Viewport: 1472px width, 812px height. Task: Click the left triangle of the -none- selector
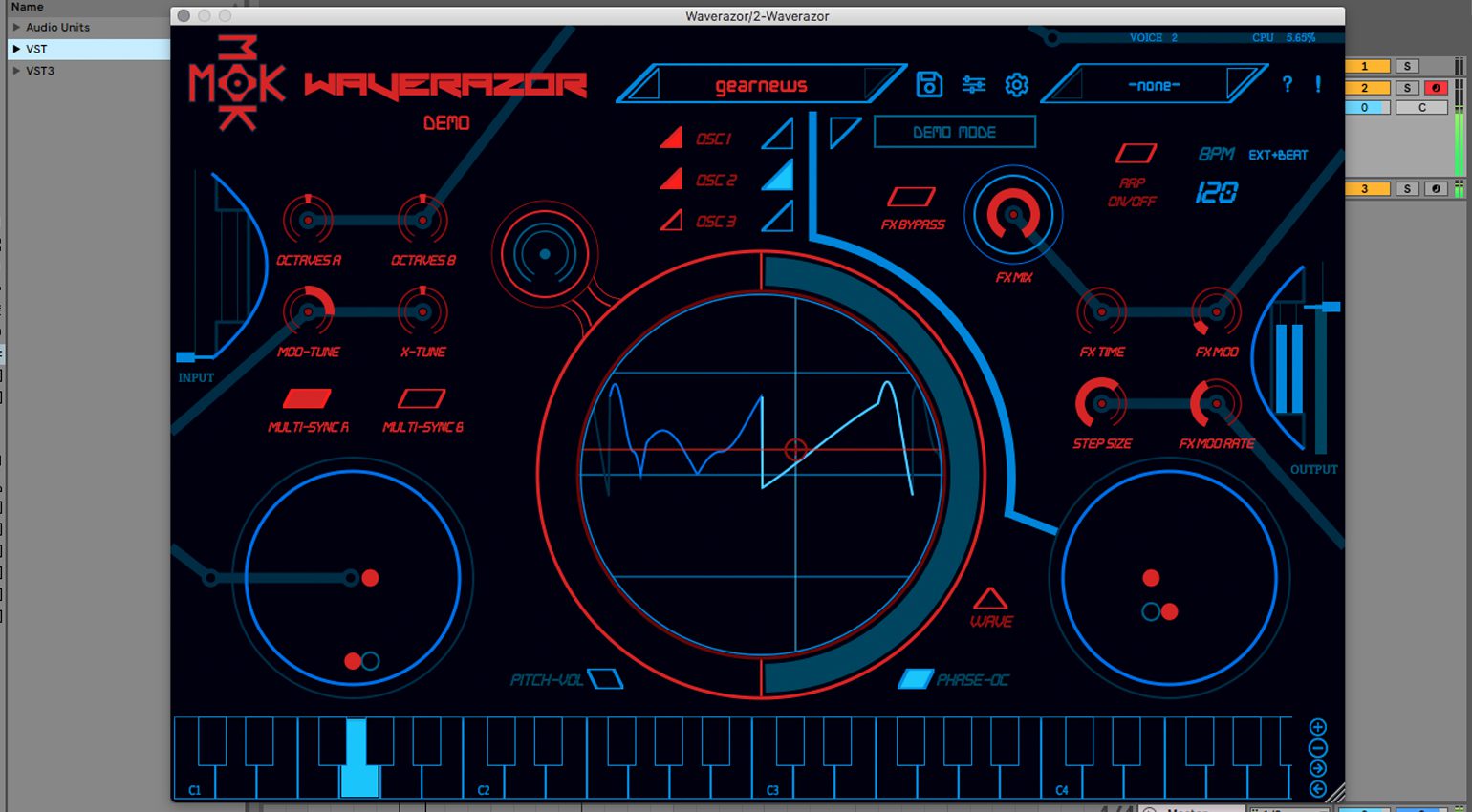pyautogui.click(x=1069, y=85)
